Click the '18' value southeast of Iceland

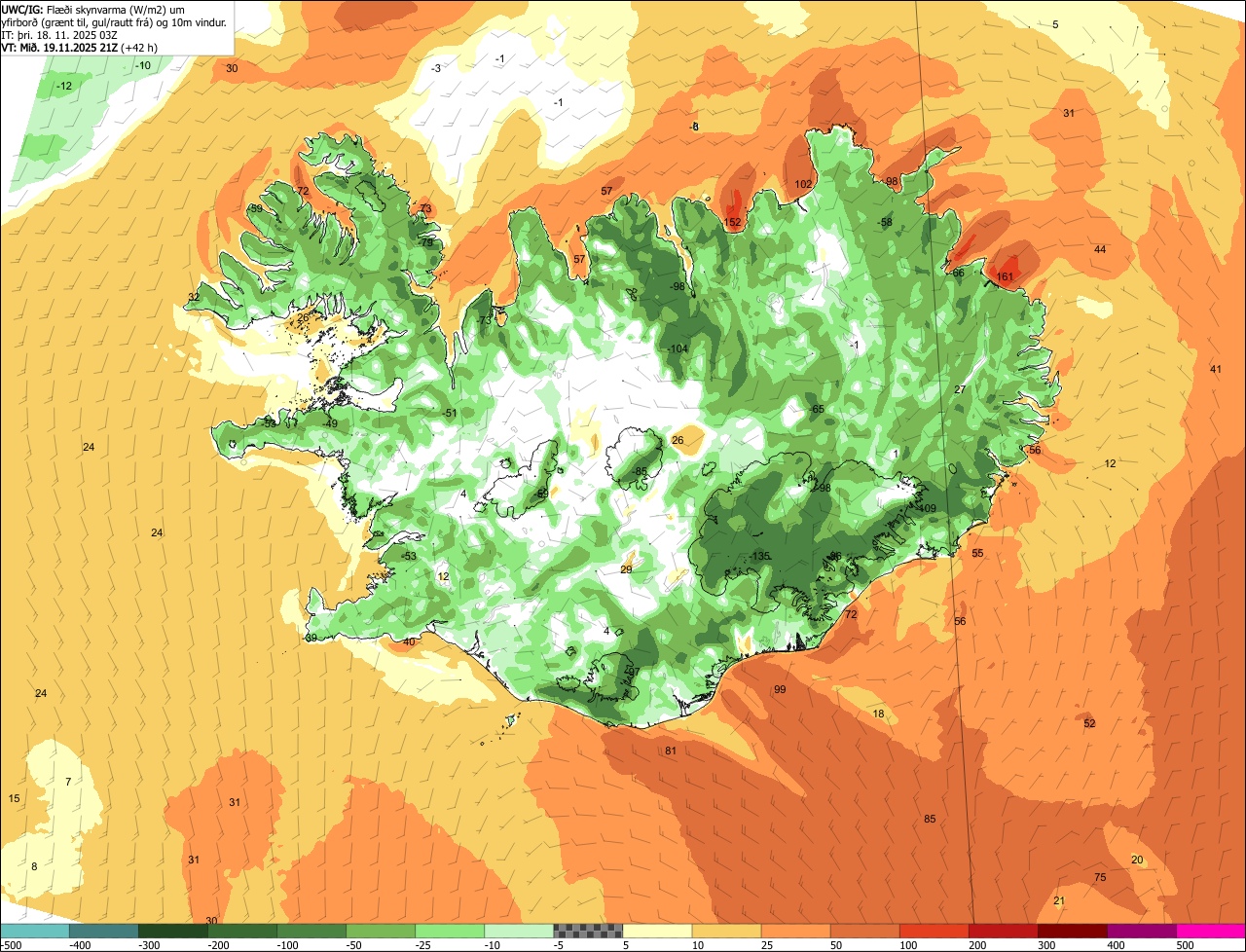coord(878,714)
